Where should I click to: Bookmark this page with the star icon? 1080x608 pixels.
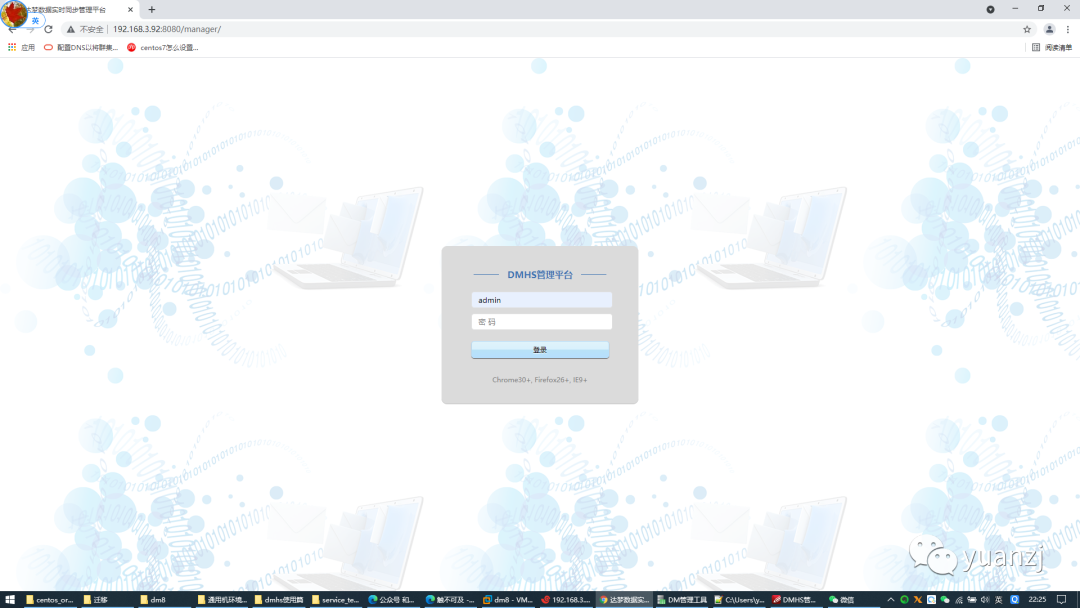1027,29
